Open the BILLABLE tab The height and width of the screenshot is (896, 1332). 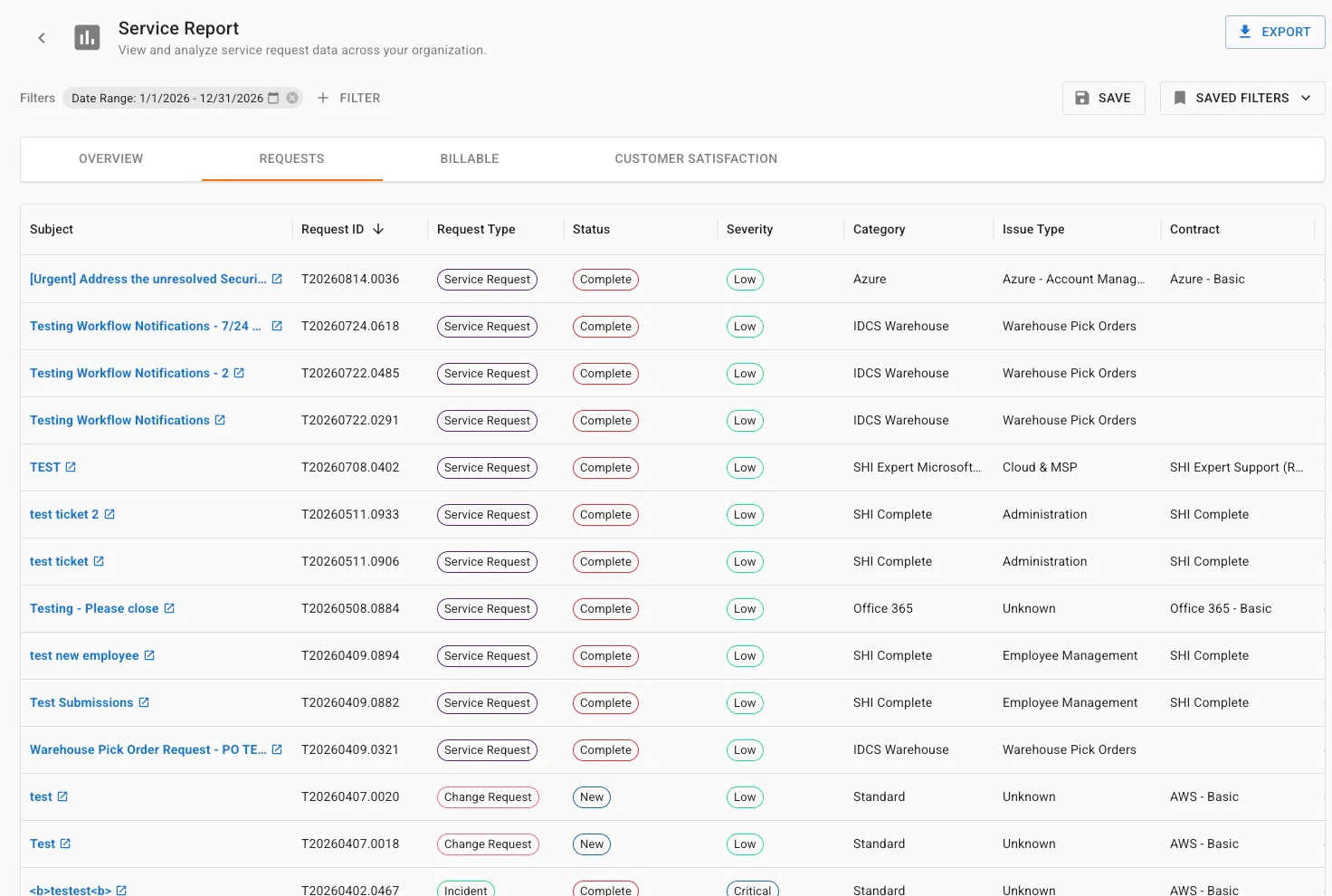[470, 158]
